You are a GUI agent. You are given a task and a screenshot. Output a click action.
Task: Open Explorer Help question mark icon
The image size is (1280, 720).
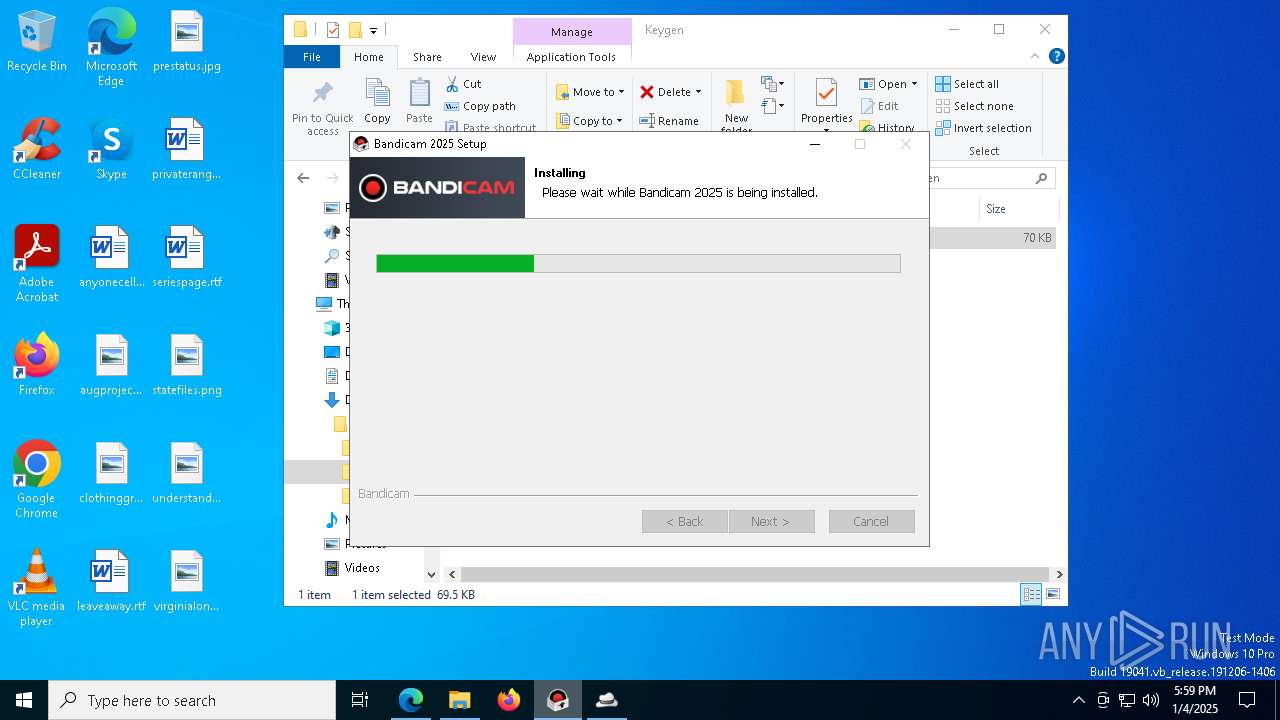(1056, 57)
